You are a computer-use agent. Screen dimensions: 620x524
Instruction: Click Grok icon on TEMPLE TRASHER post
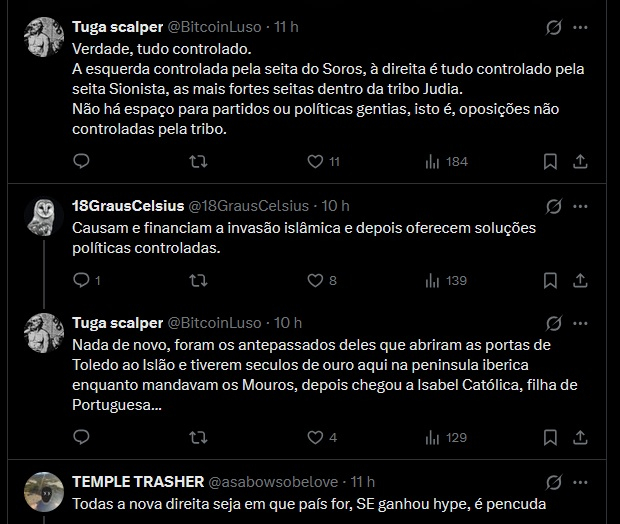[552, 483]
